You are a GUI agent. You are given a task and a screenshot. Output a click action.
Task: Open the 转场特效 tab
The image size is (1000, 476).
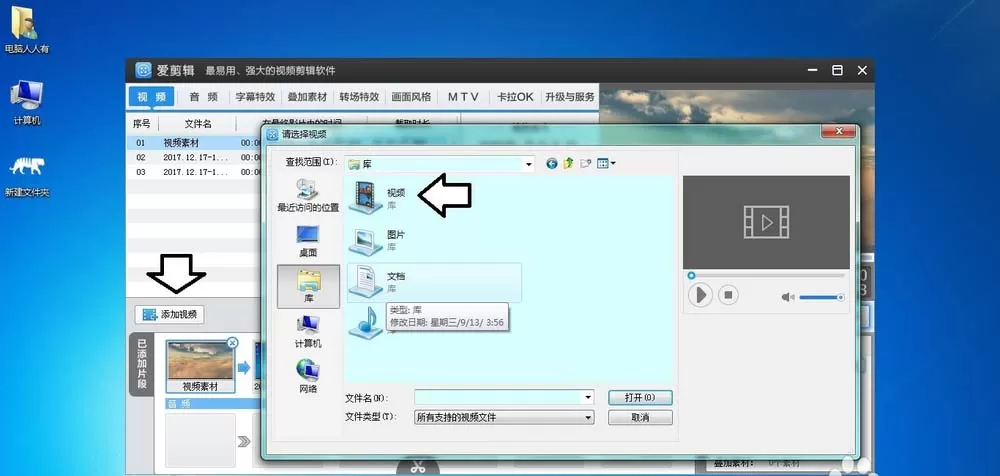coord(359,97)
